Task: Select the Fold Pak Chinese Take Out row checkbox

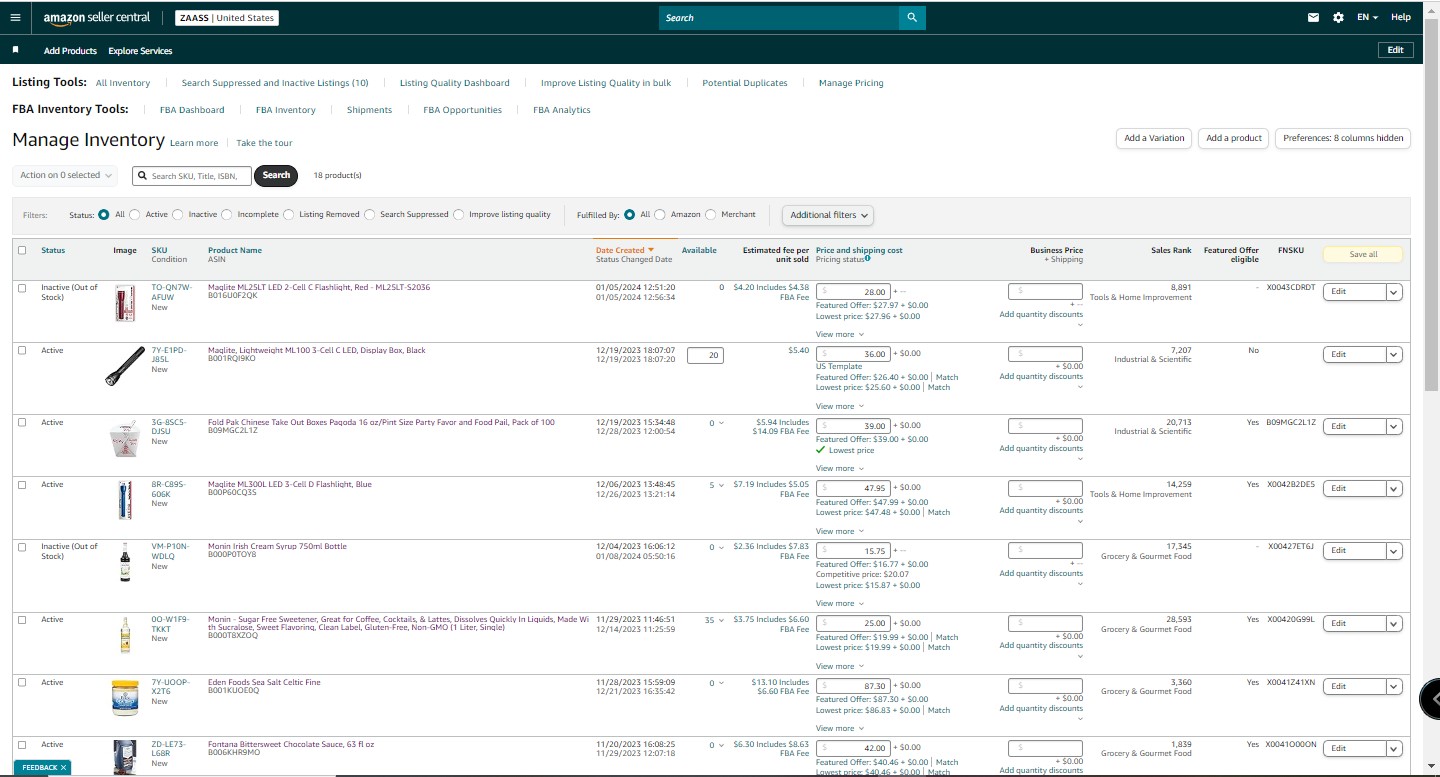Action: 22,422
